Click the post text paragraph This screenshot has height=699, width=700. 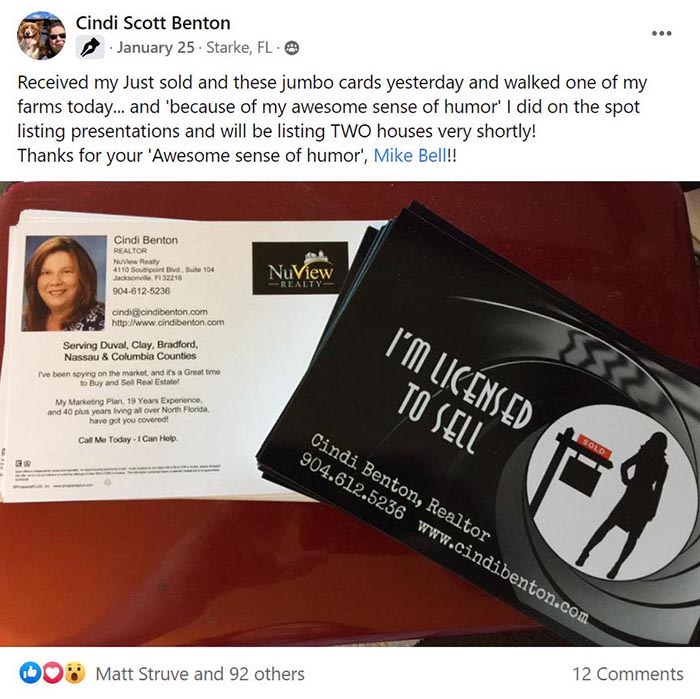(332, 119)
